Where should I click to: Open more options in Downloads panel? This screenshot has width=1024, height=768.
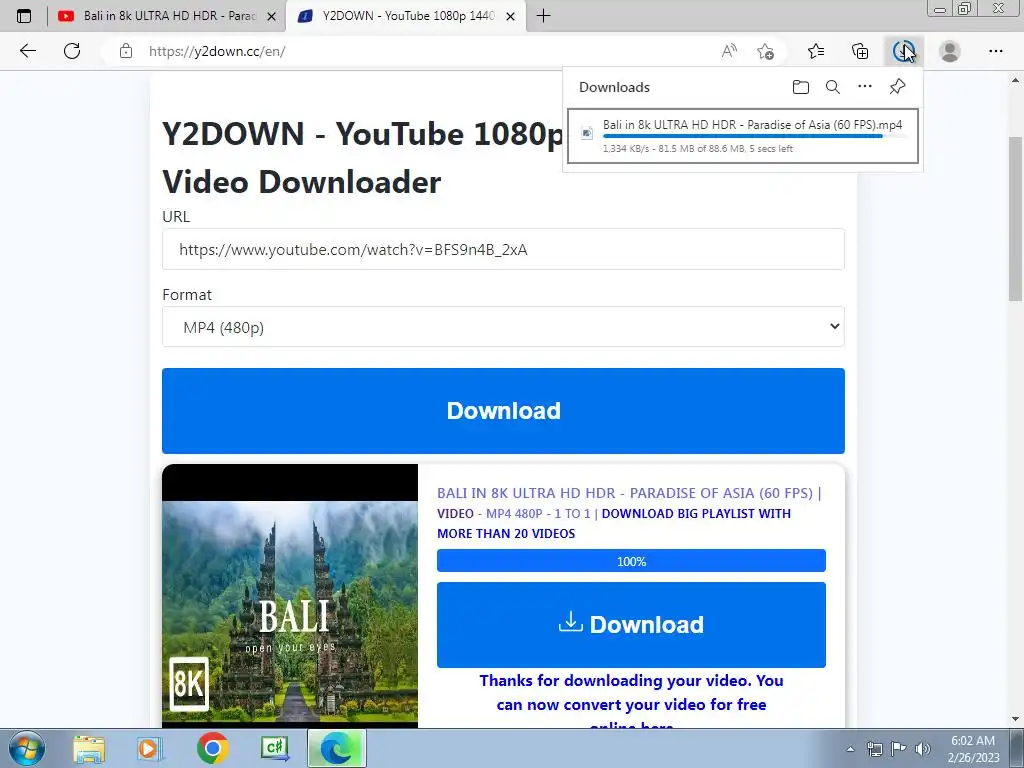[865, 86]
